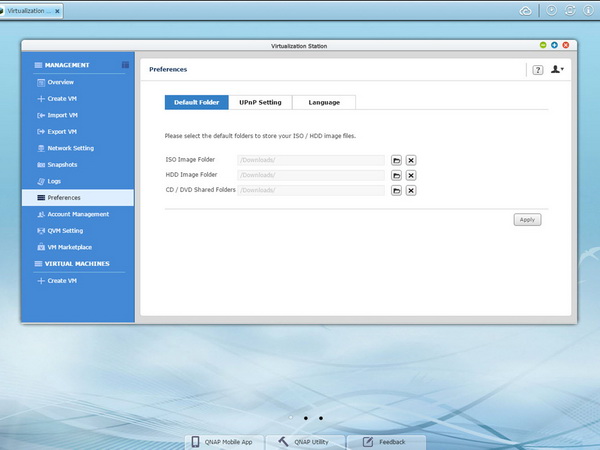Screen dimensions: 600x450
Task: Close the Virtualization taskbar tab
Action: click(x=57, y=11)
